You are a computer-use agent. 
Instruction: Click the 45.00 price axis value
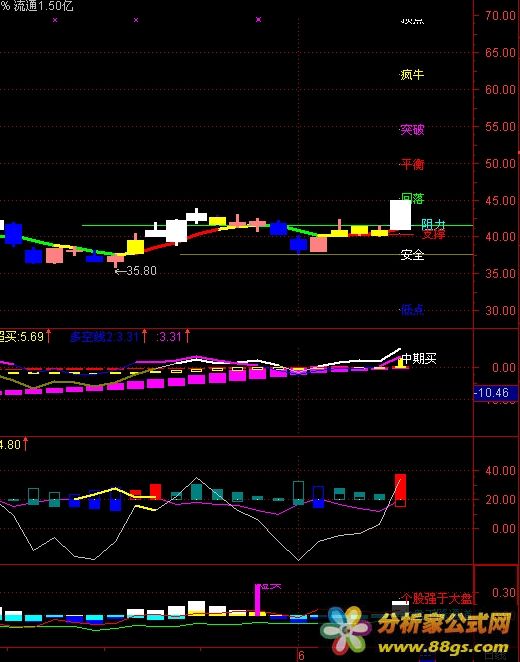coord(501,200)
